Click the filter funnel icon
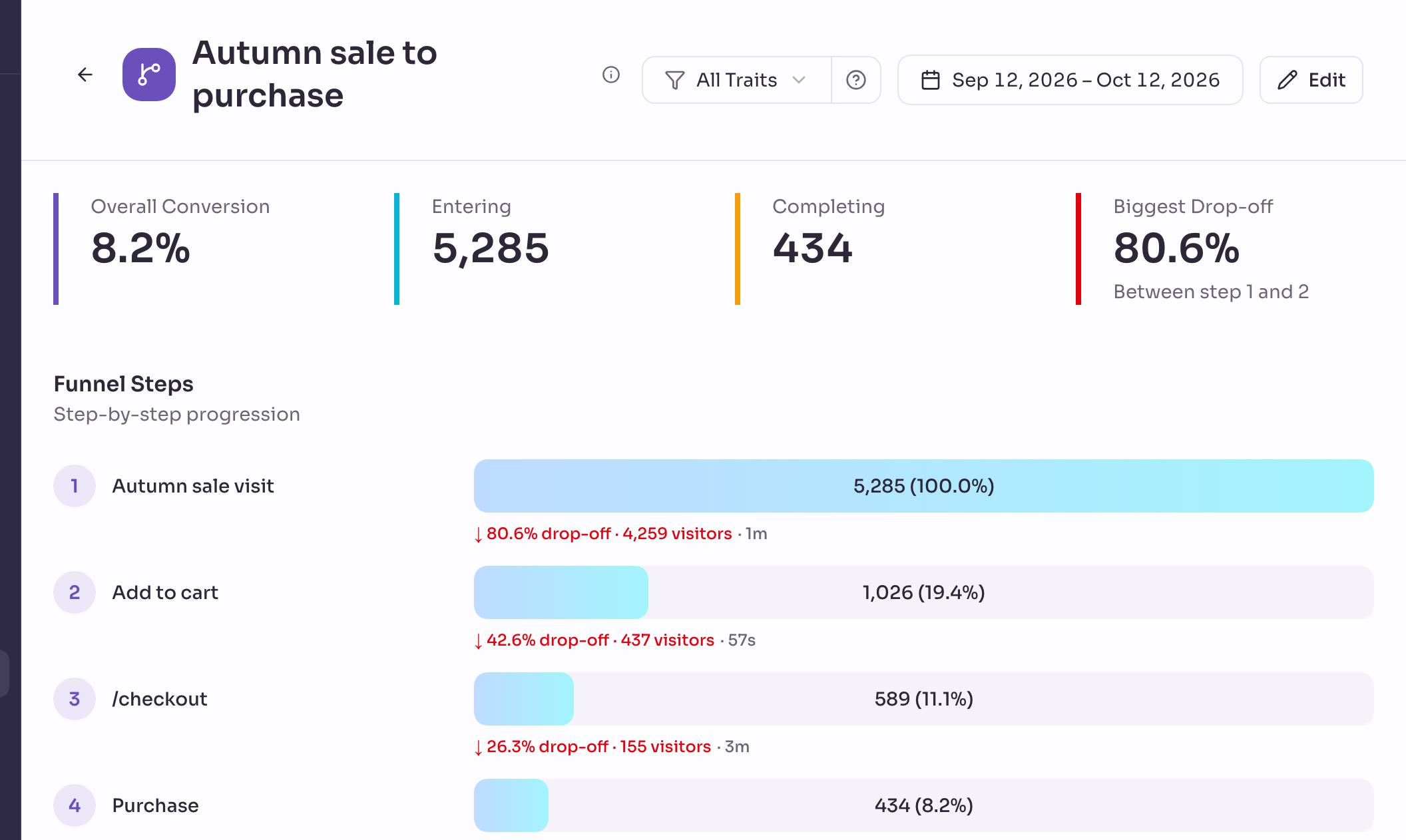Screen dimensions: 1406x840 674,80
